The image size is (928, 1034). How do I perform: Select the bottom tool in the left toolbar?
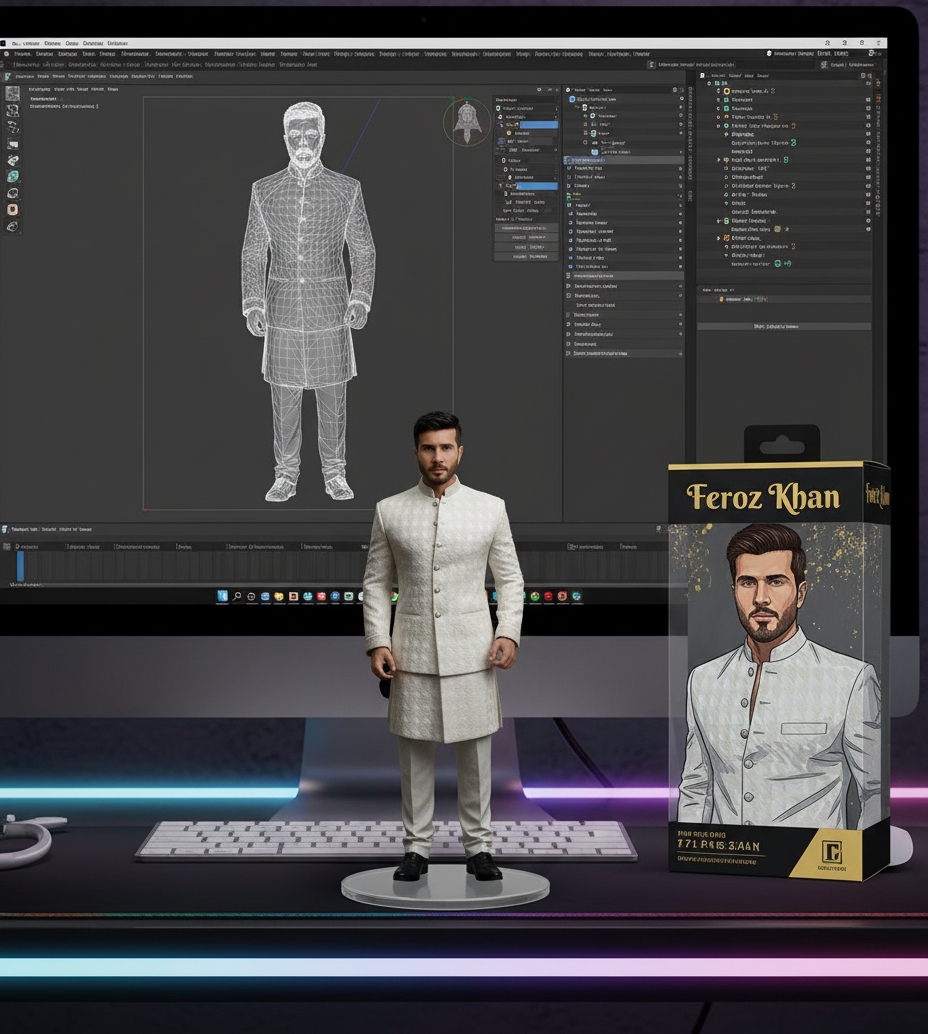pos(13,226)
